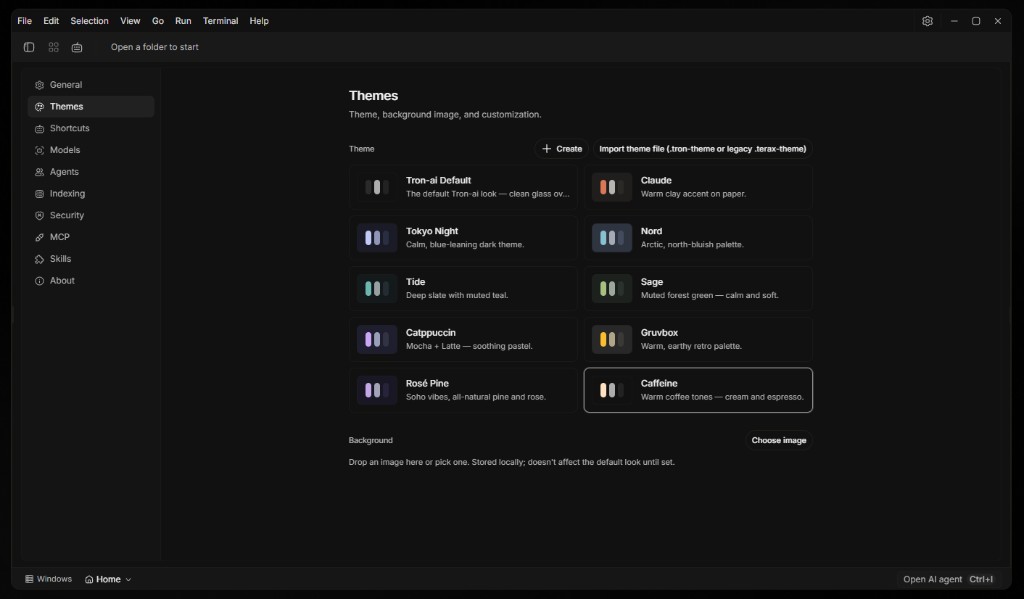Open the Edit menu
Image resolution: width=1024 pixels, height=599 pixels.
click(51, 21)
